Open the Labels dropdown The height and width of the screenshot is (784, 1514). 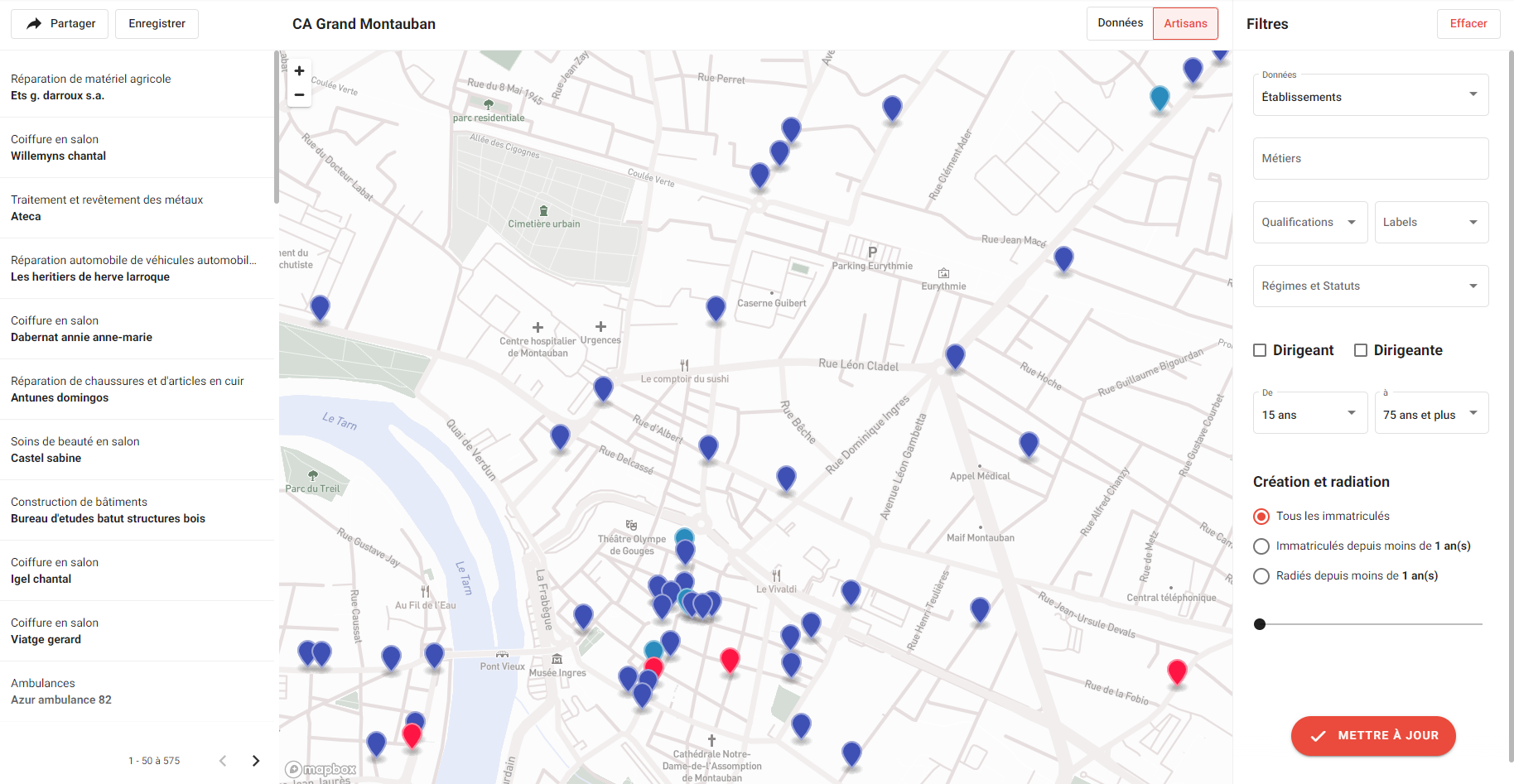1431,223
